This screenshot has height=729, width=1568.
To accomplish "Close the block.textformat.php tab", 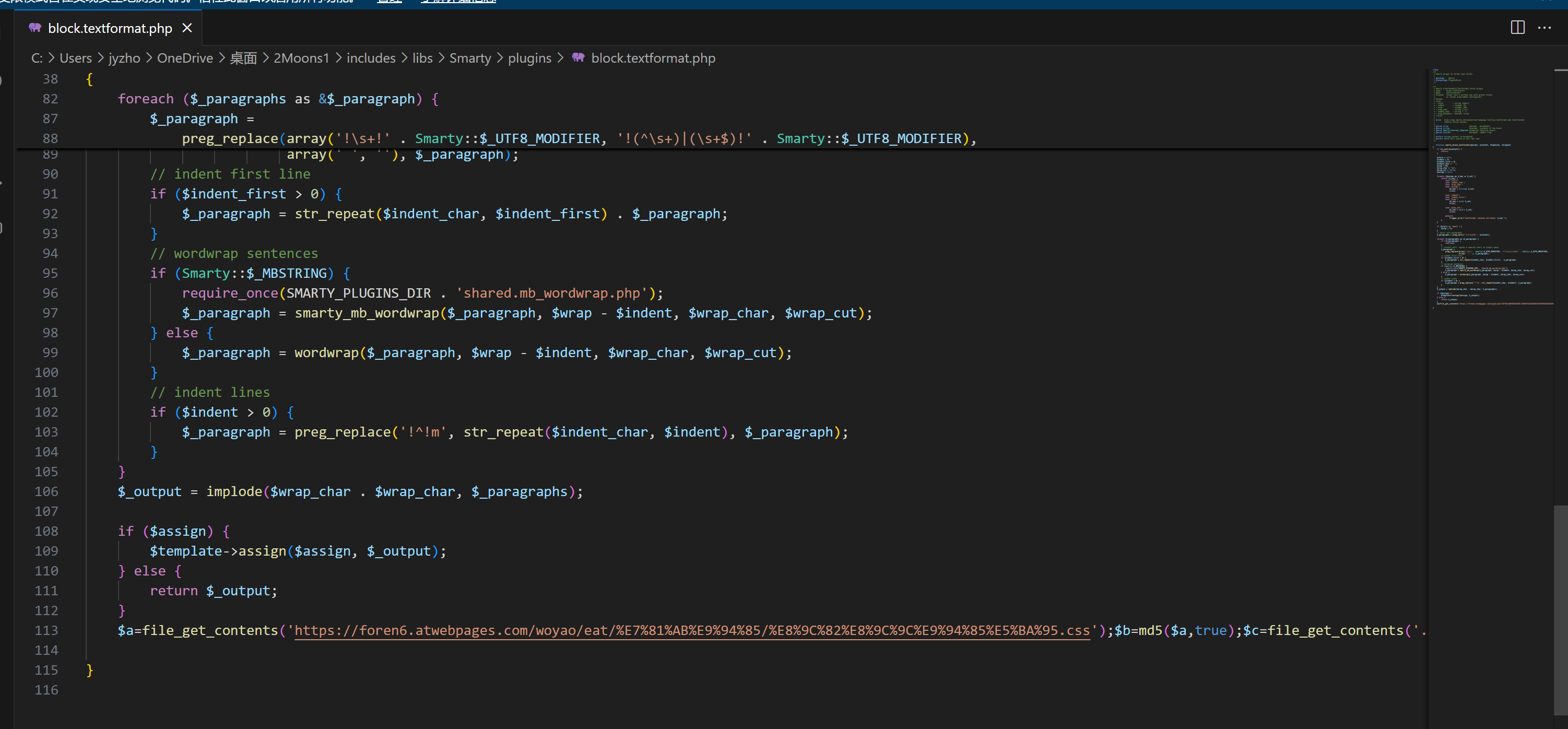I will (187, 28).
